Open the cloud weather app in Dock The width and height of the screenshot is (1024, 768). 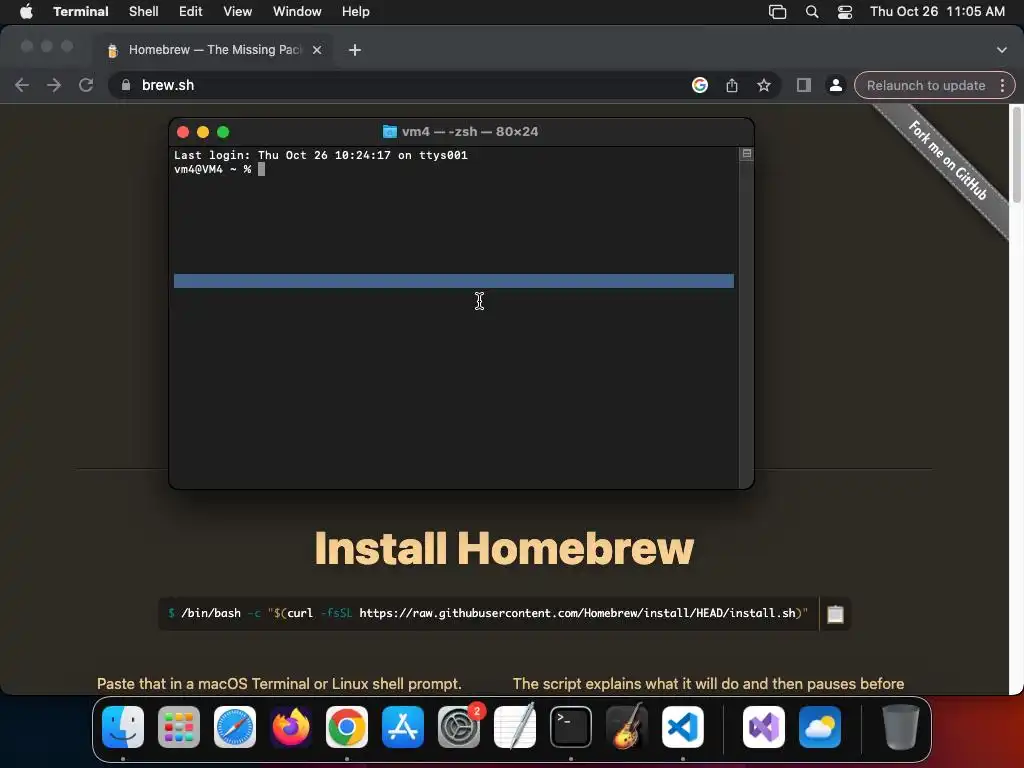pyautogui.click(x=820, y=727)
